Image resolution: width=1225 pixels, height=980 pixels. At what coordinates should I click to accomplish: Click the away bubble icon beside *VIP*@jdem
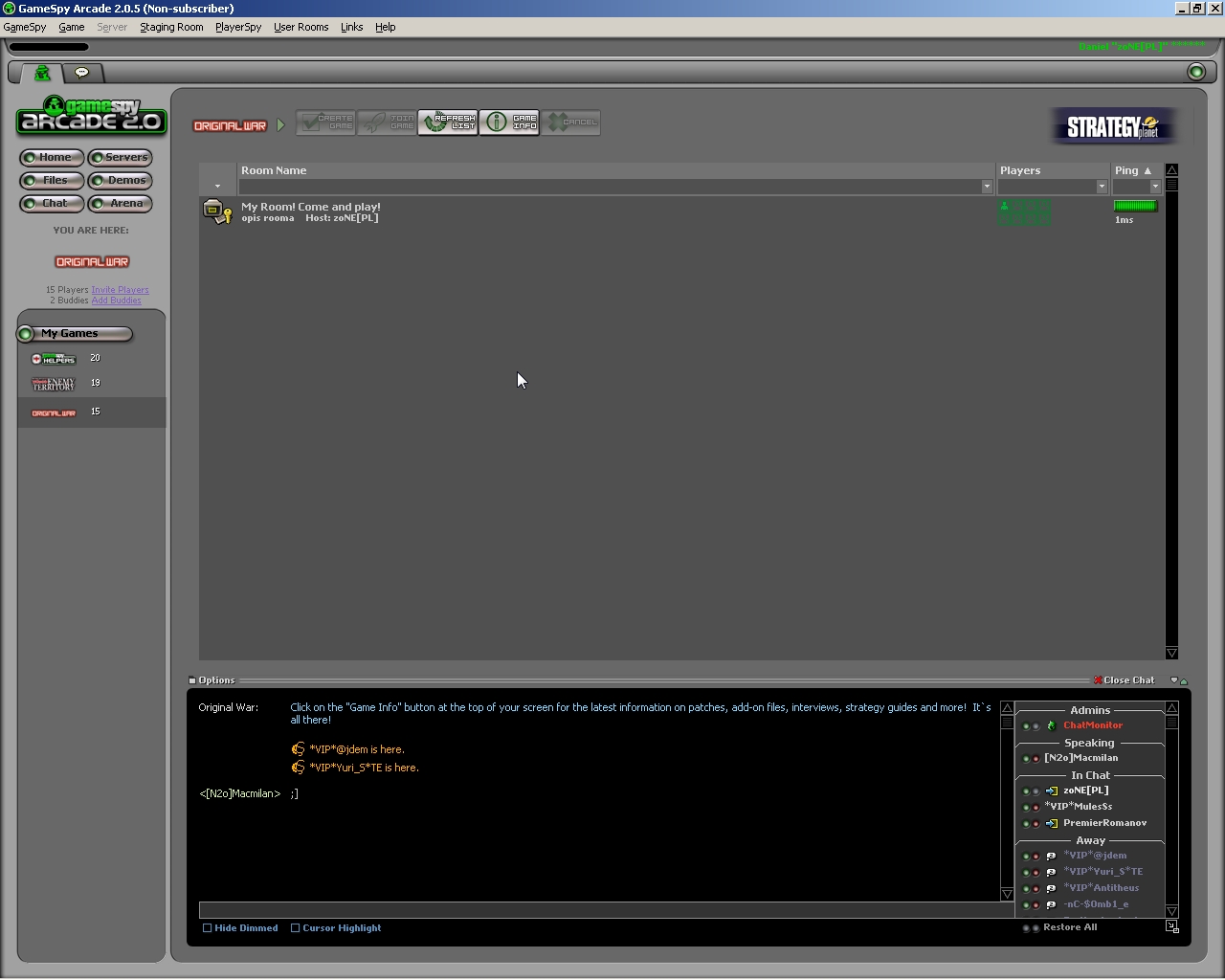(x=1051, y=856)
